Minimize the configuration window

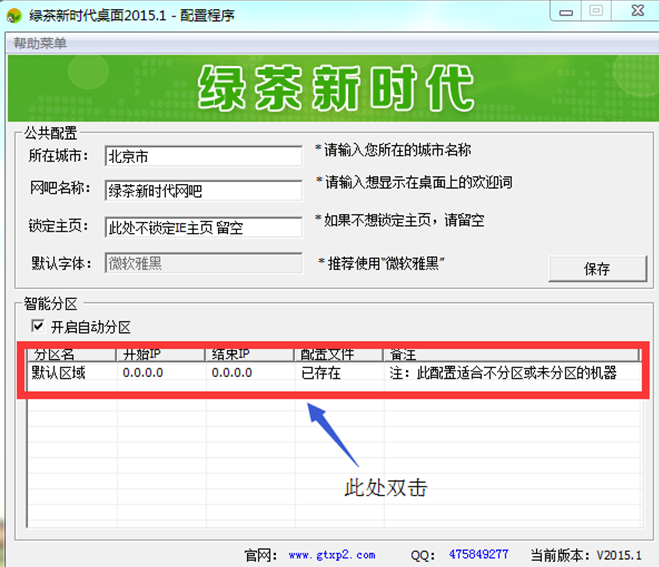click(565, 10)
